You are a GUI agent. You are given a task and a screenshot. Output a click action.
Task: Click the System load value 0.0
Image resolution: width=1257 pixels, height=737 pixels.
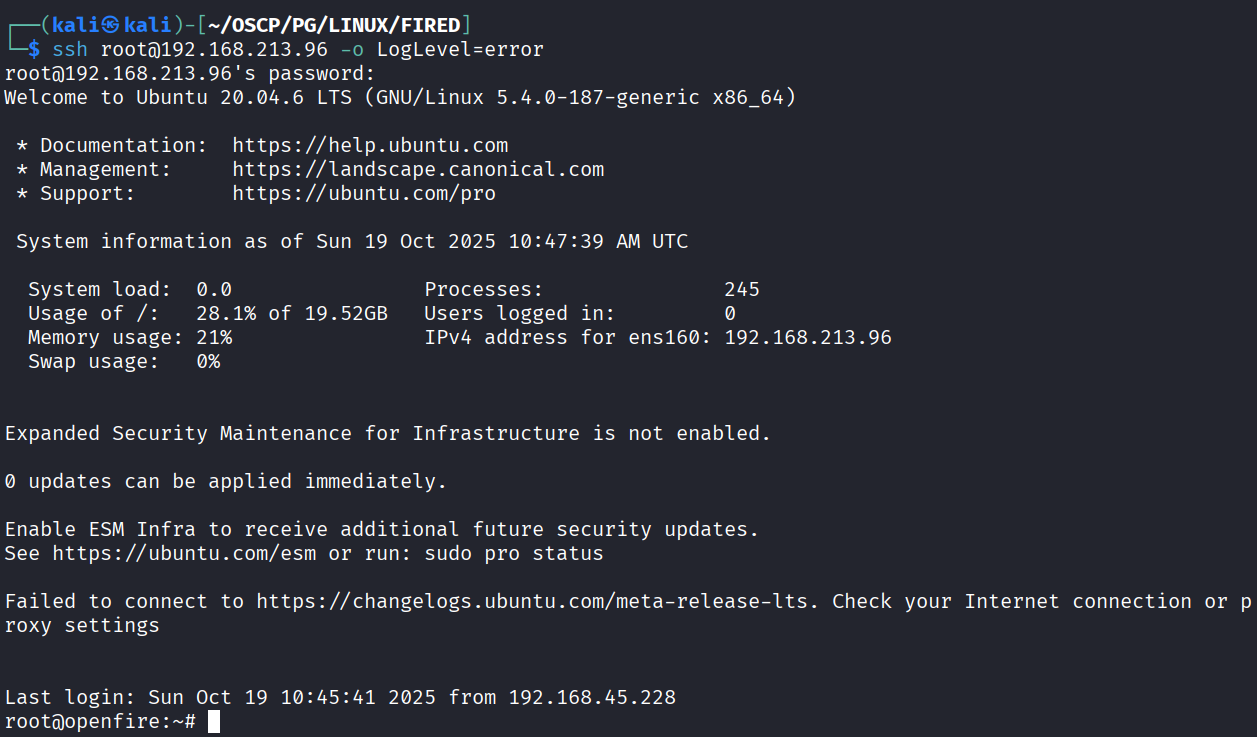pos(214,290)
